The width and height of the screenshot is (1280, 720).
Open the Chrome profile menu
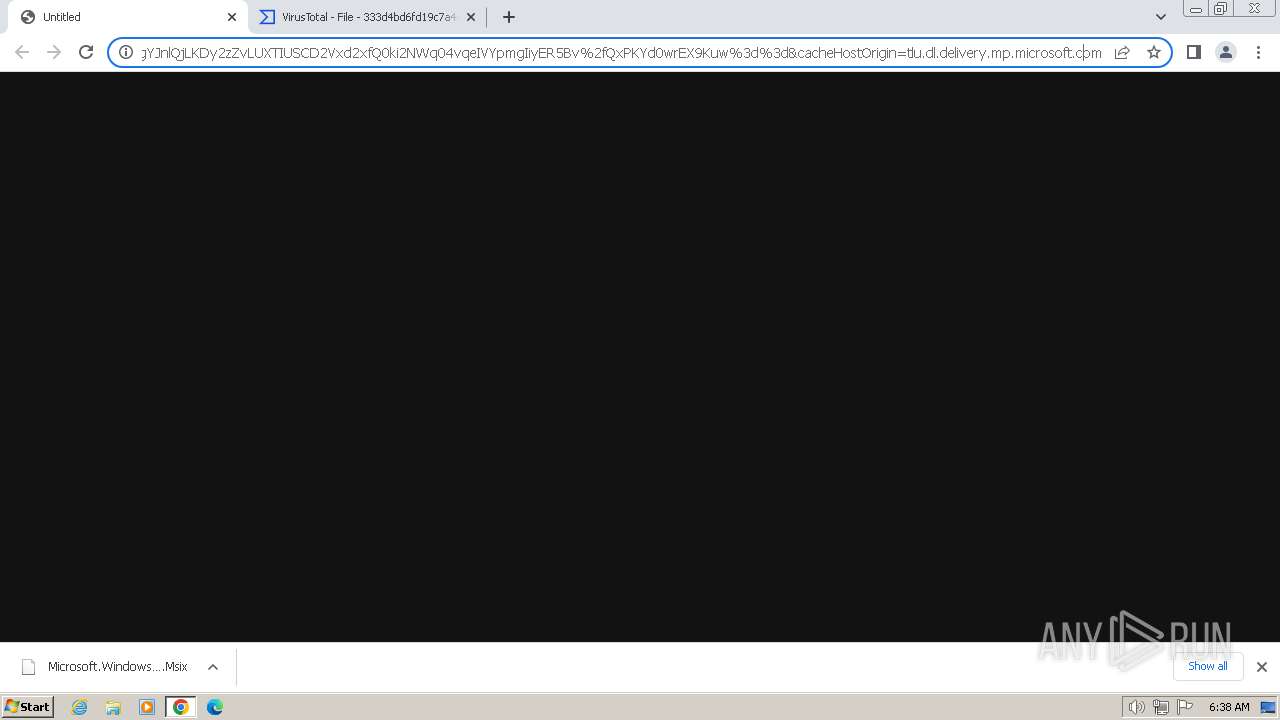1225,52
